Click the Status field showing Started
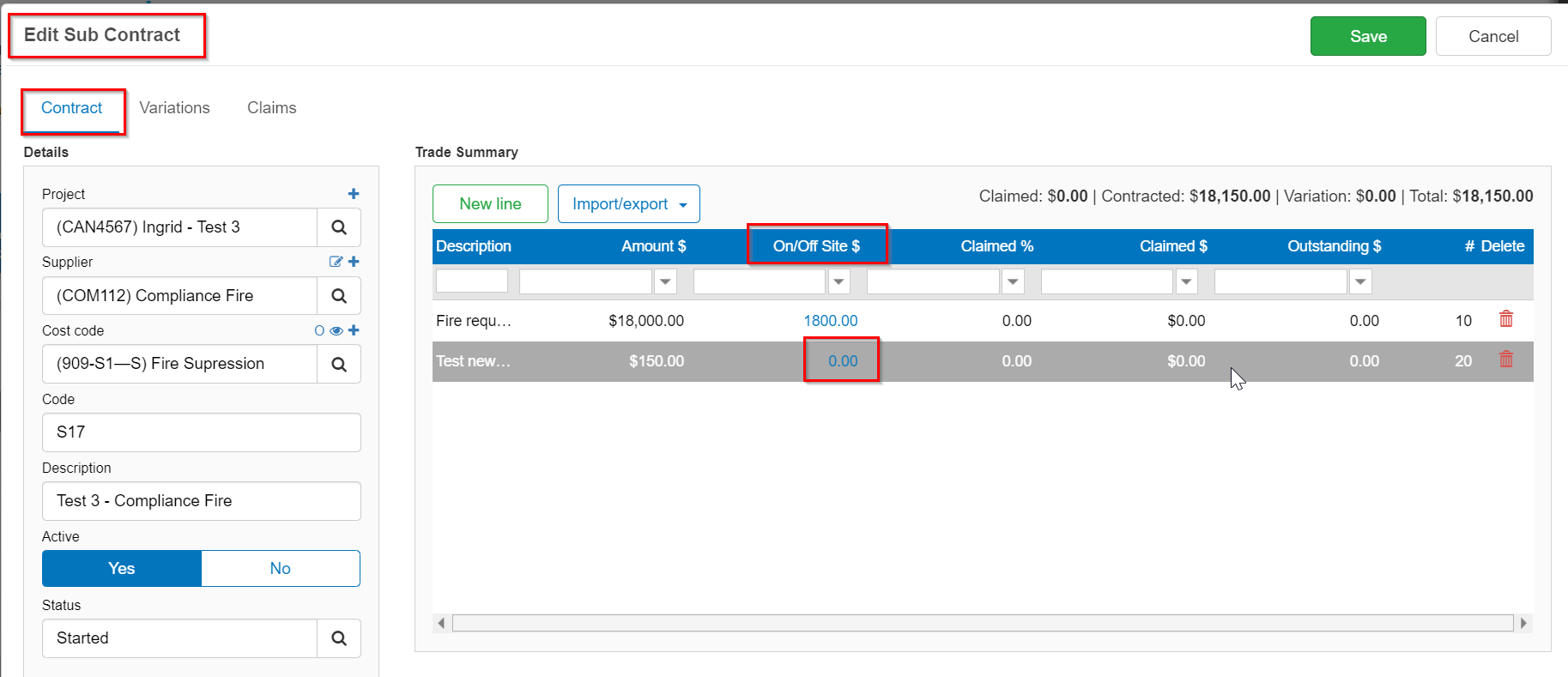 (180, 638)
